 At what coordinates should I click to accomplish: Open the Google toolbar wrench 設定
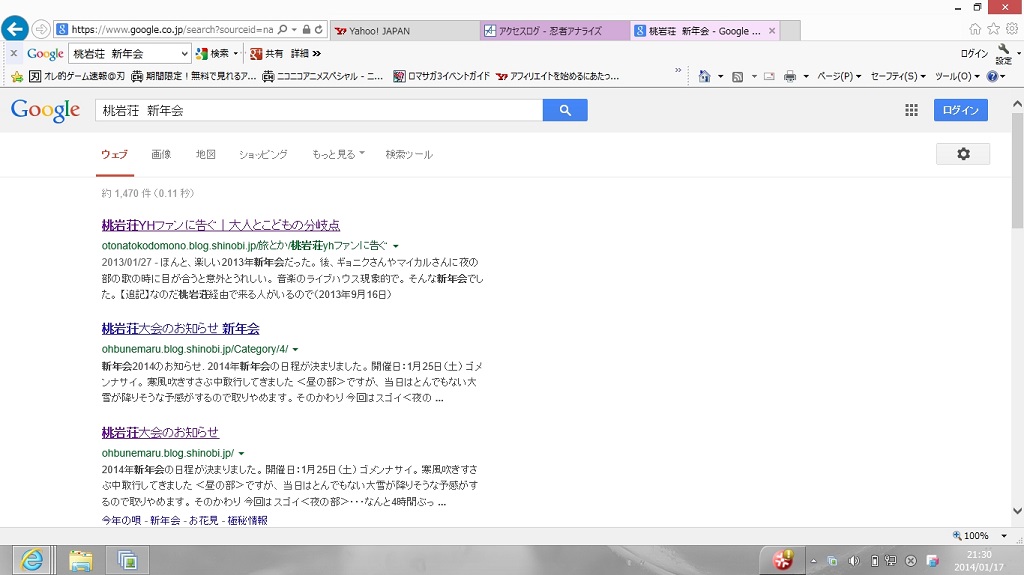(x=1004, y=54)
